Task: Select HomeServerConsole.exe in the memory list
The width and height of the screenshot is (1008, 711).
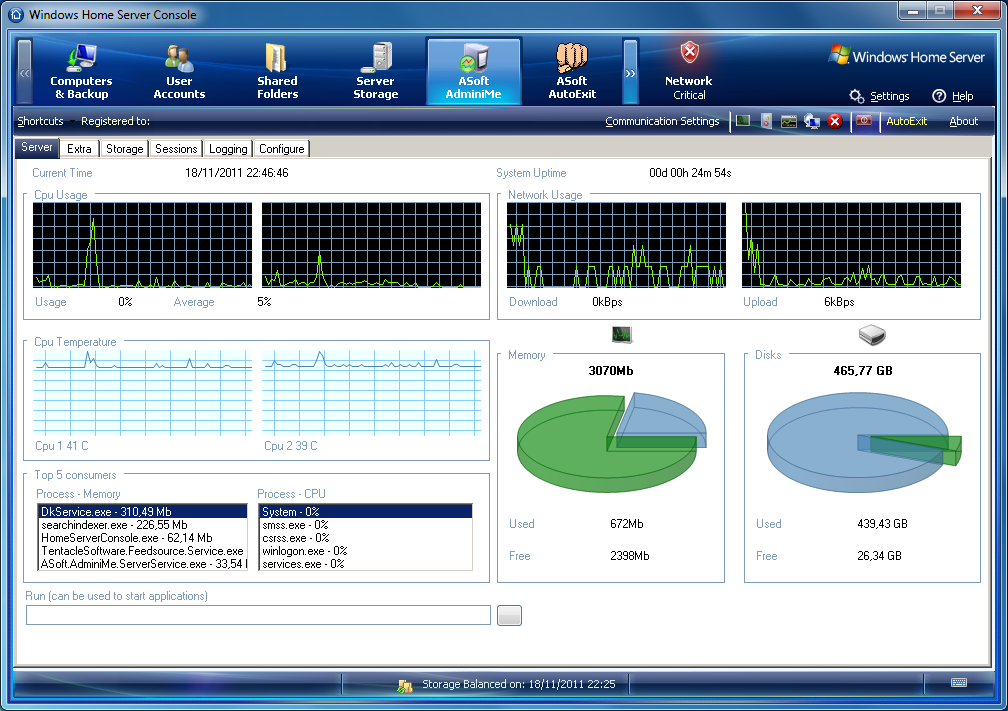Action: pyautogui.click(x=143, y=537)
